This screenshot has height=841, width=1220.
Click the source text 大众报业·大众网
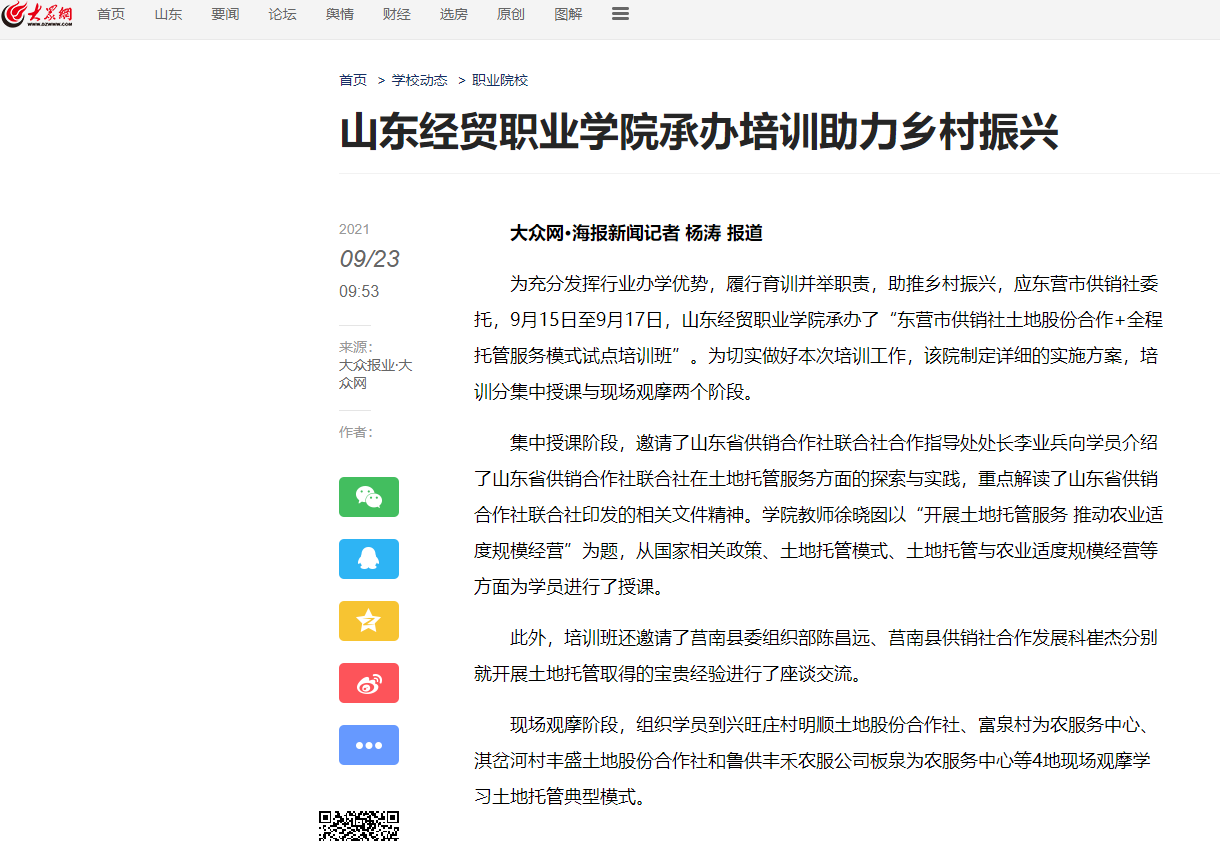[x=376, y=374]
